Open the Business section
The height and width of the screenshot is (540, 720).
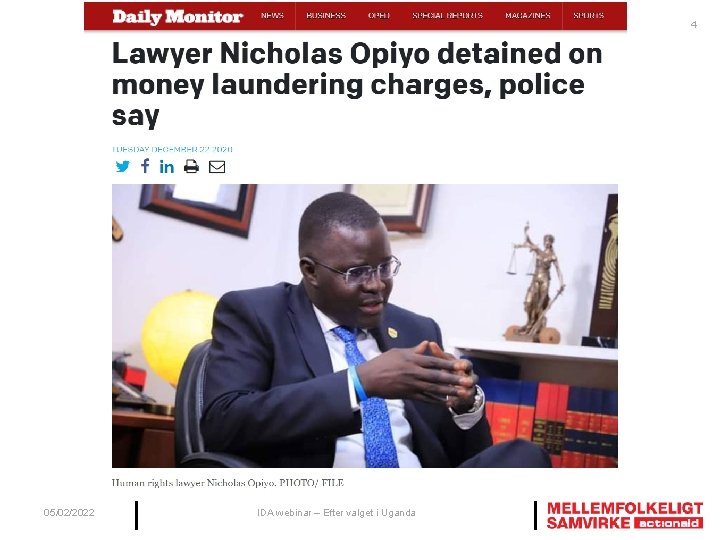point(326,16)
